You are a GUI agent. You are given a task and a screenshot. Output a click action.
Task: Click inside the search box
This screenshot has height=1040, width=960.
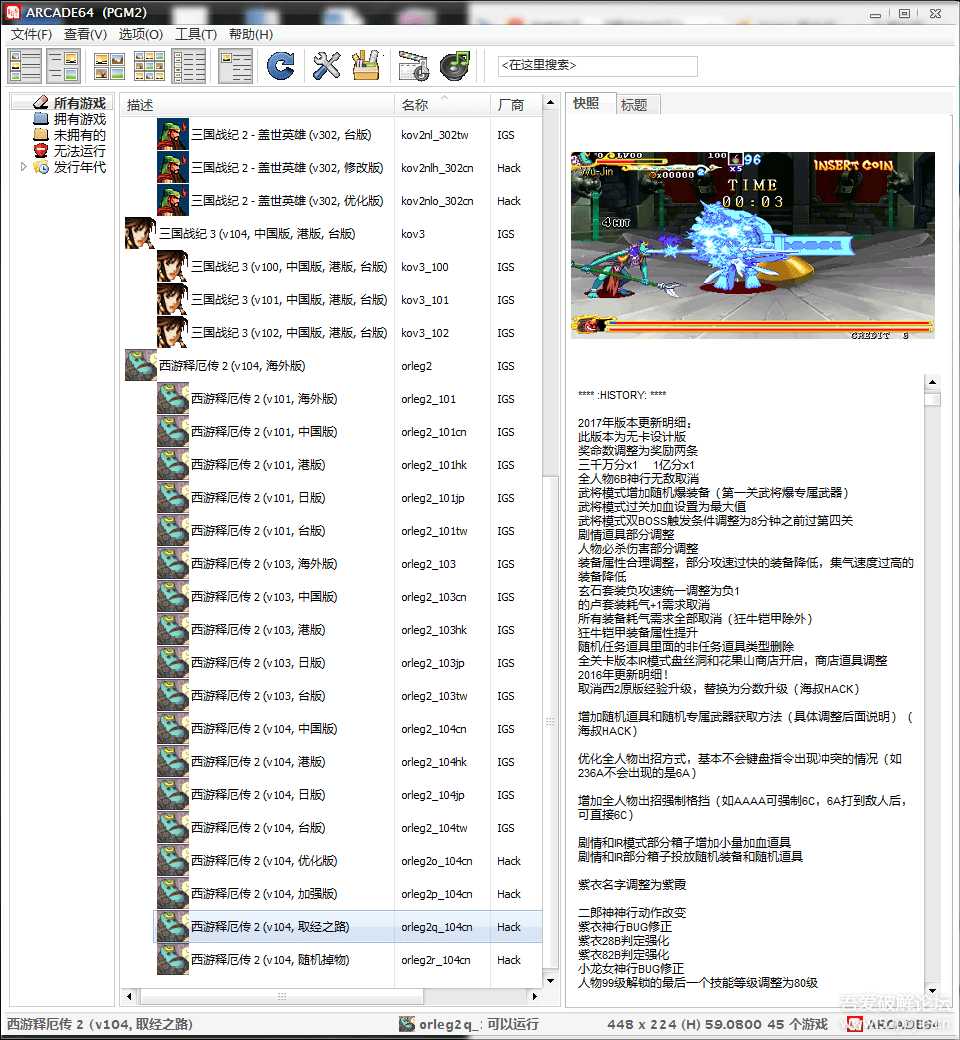click(x=597, y=66)
